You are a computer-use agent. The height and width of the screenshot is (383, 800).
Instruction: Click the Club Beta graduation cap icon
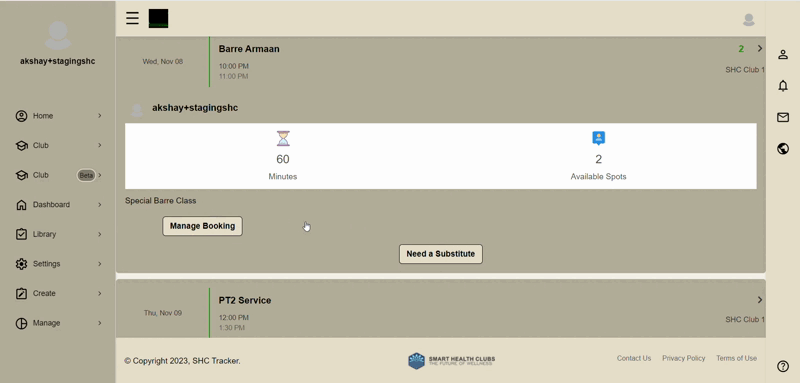pos(21,175)
